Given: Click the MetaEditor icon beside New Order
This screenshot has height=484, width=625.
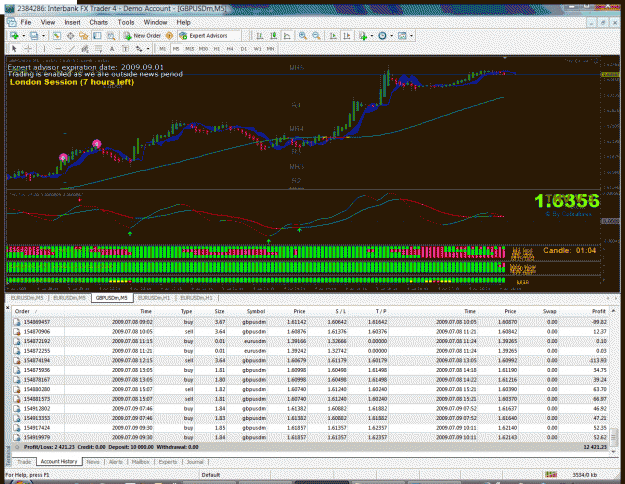Looking at the screenshot, I should (169, 36).
